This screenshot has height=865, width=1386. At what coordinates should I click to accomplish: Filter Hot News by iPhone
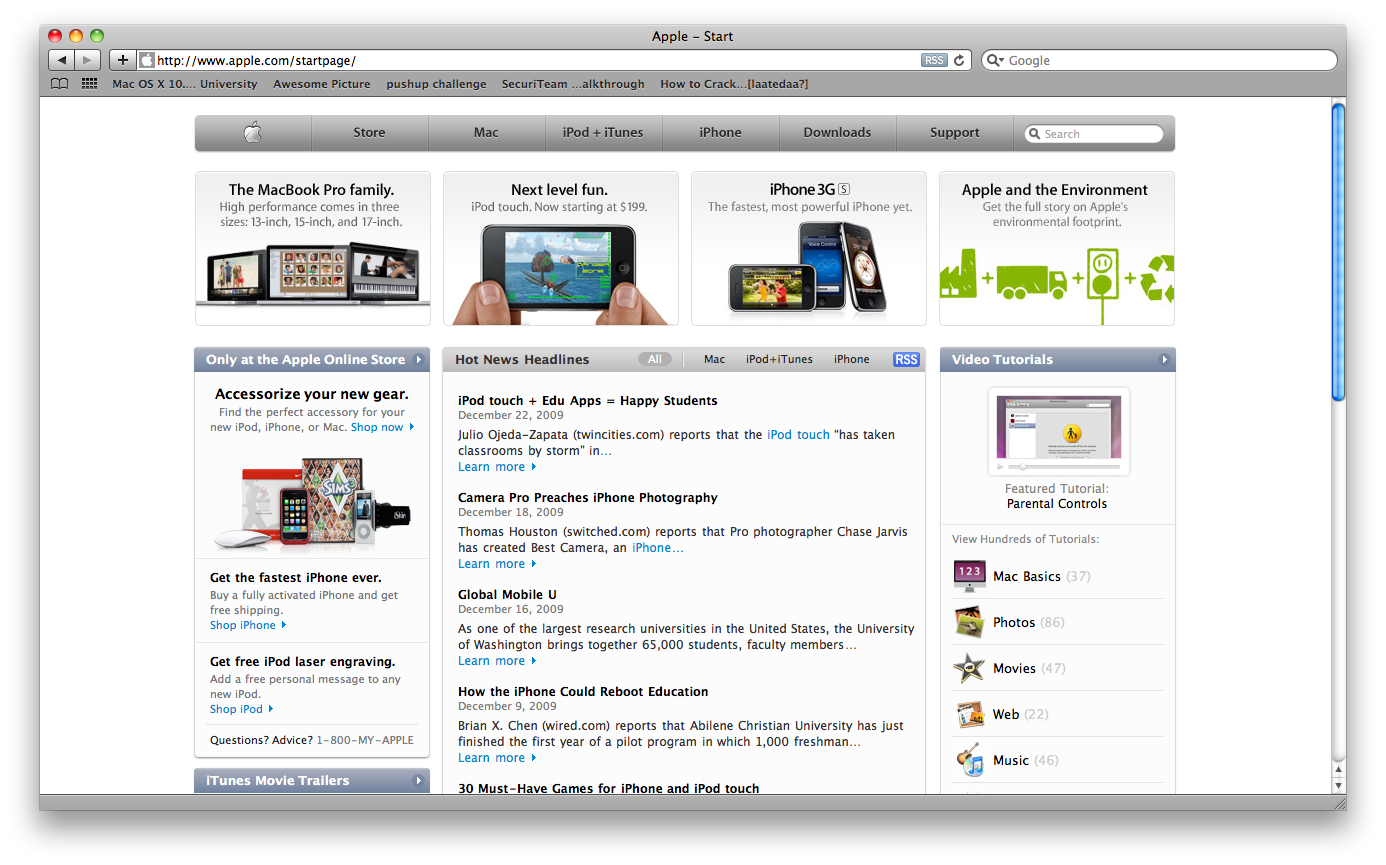[851, 359]
